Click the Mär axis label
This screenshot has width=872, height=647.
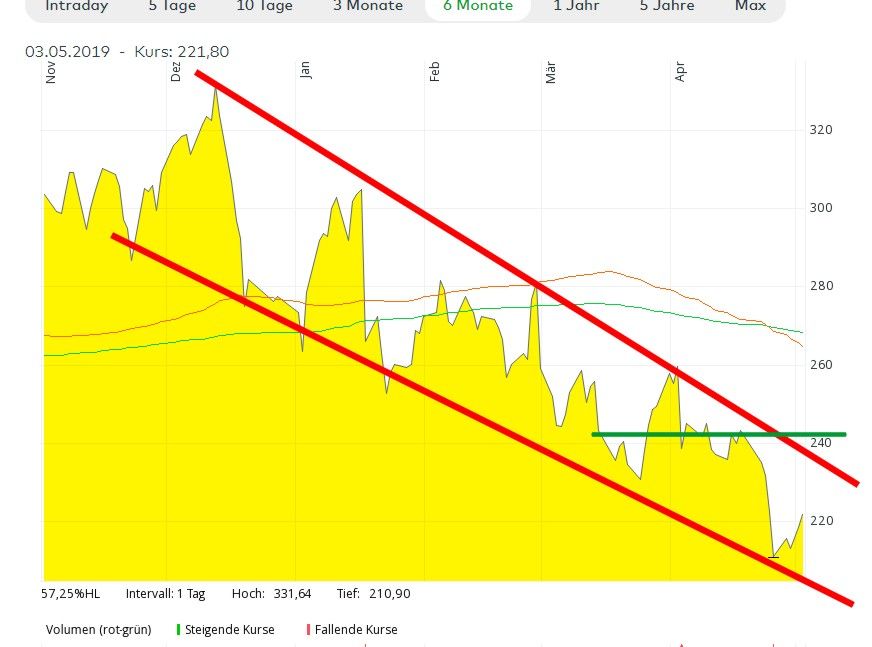click(551, 72)
